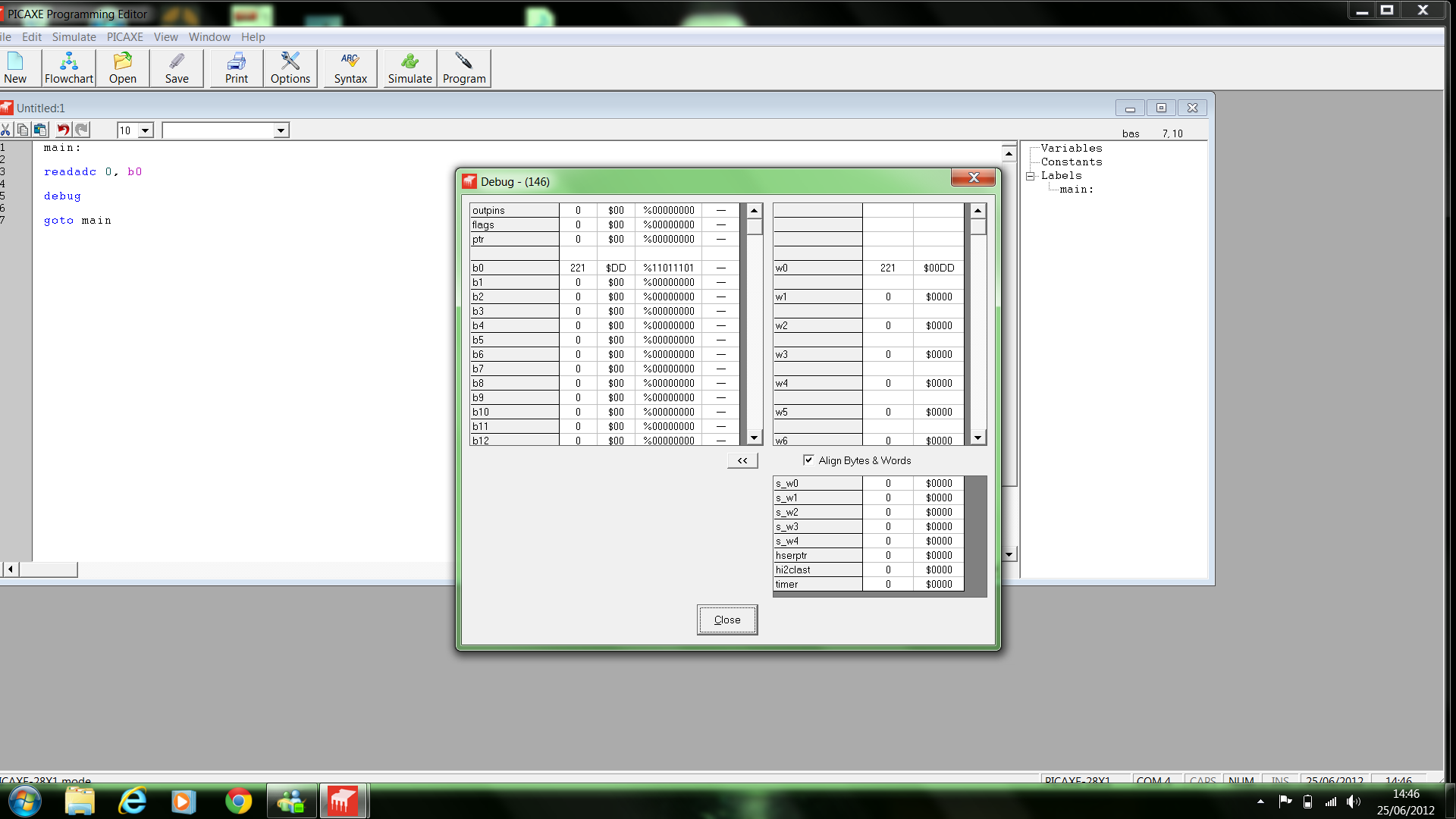Click the goto main code line
The height and width of the screenshot is (819, 1456).
point(77,221)
